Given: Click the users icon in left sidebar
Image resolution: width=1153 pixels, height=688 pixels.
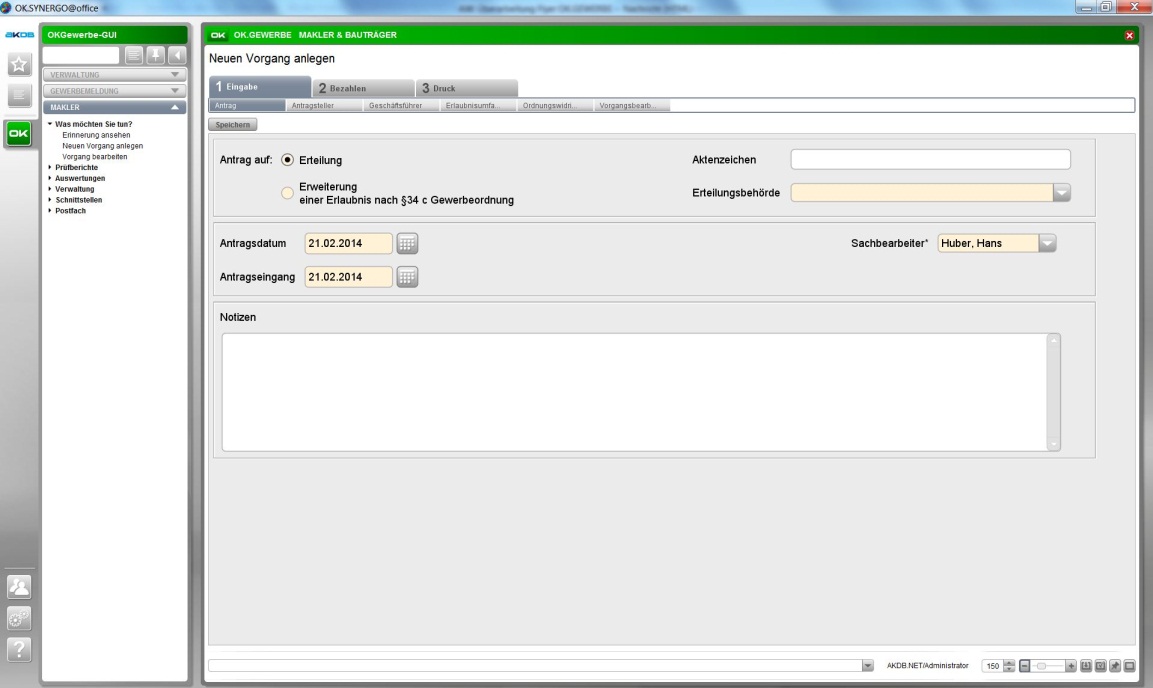Looking at the screenshot, I should (18, 587).
